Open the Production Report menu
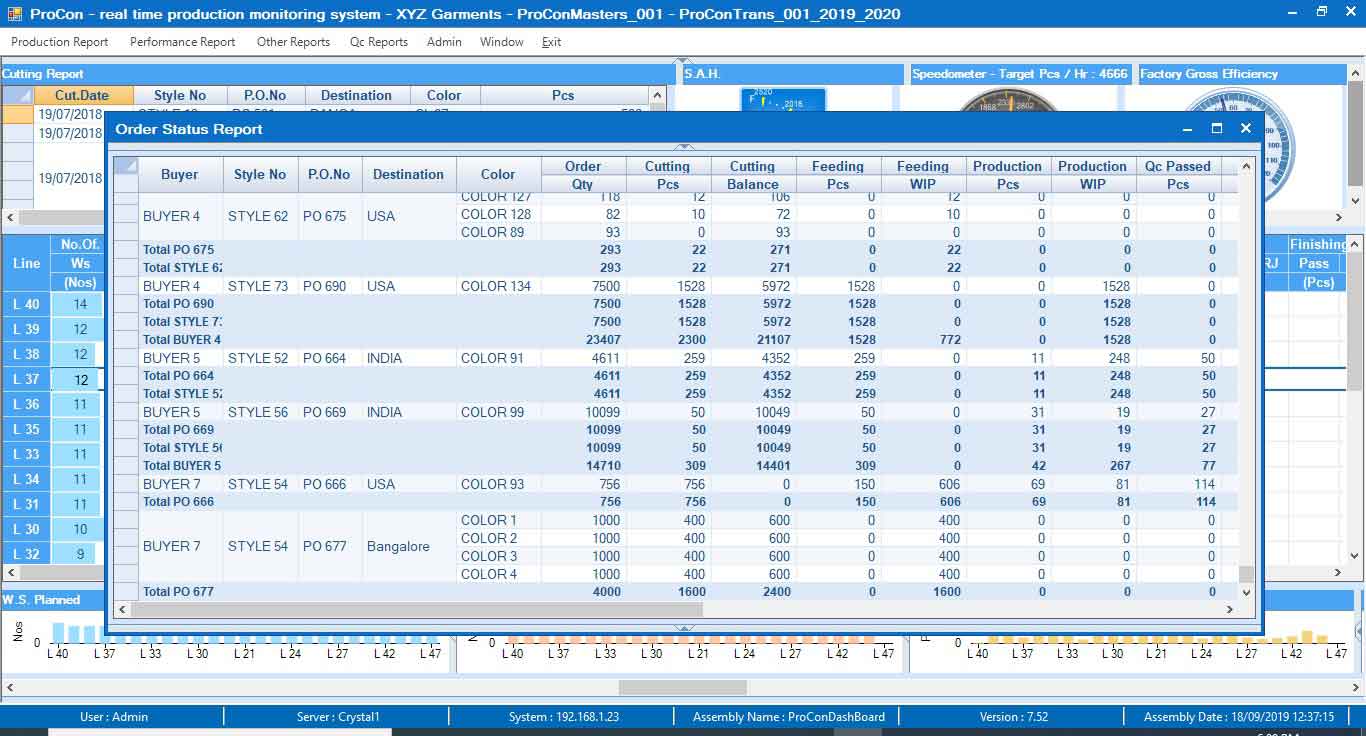Screen dimensions: 1366x736 click(59, 42)
